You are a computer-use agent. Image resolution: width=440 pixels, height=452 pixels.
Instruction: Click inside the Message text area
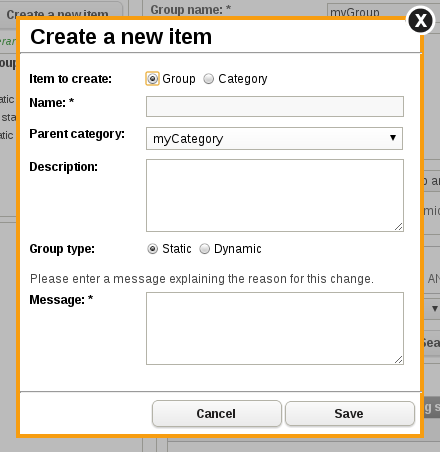[275, 329]
